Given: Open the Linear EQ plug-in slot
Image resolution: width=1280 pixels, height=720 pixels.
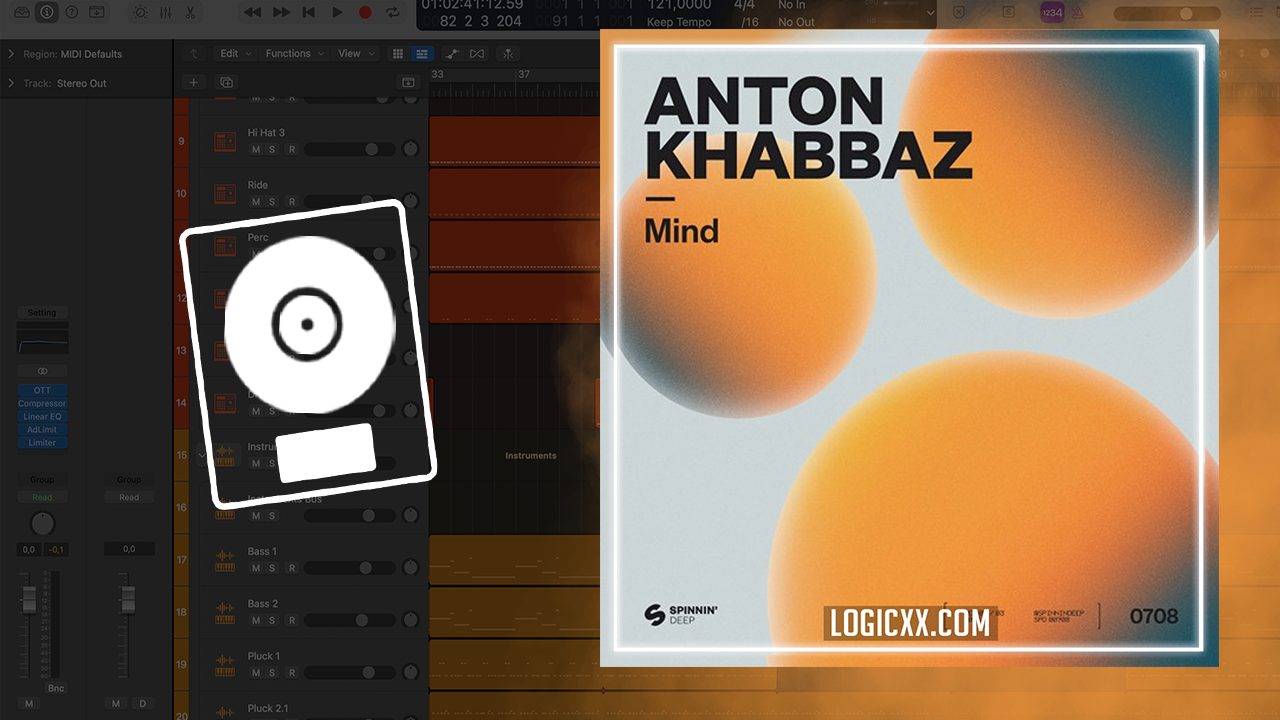Looking at the screenshot, I should 42,417.
